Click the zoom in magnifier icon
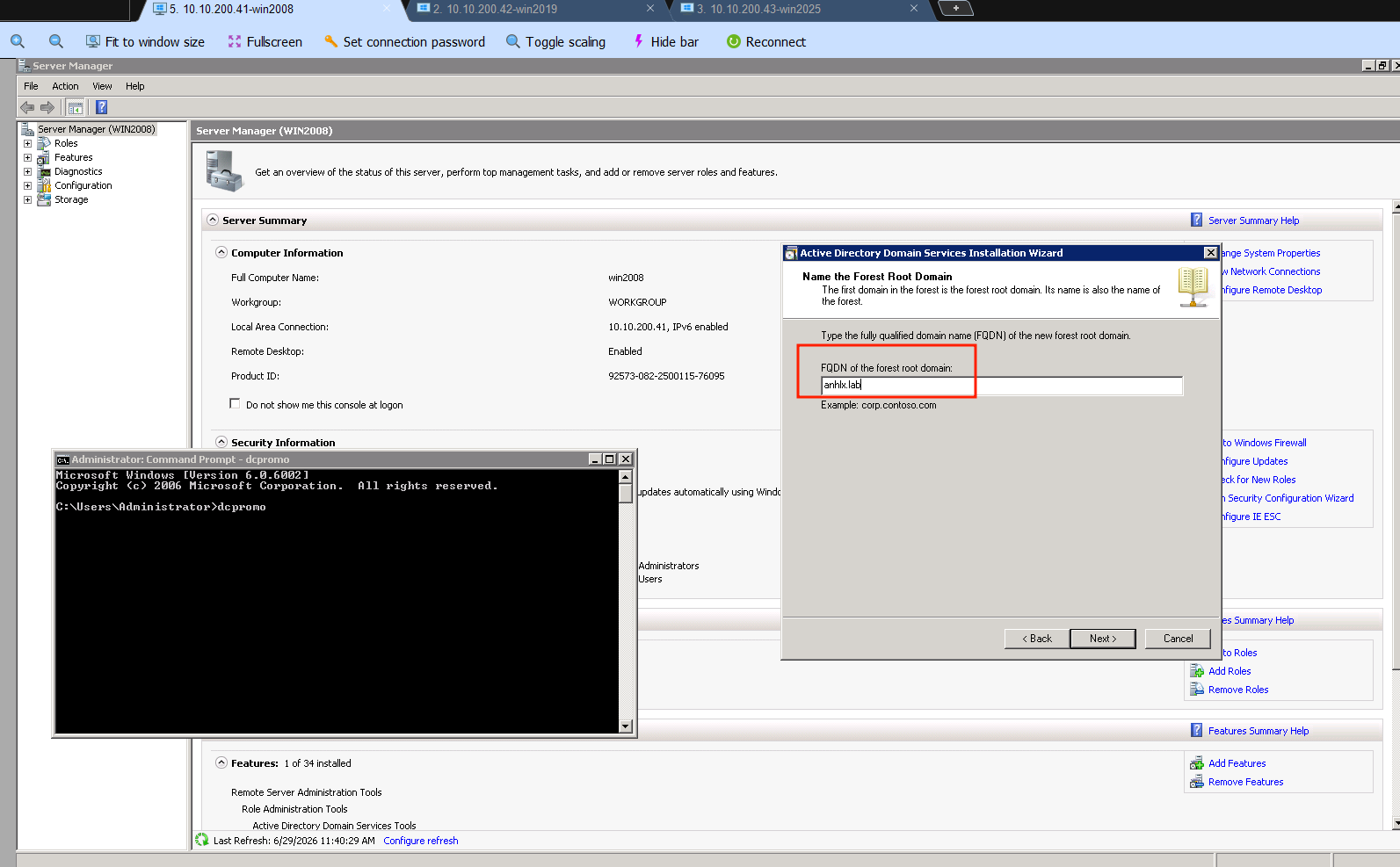This screenshot has width=1400, height=867. [x=18, y=41]
